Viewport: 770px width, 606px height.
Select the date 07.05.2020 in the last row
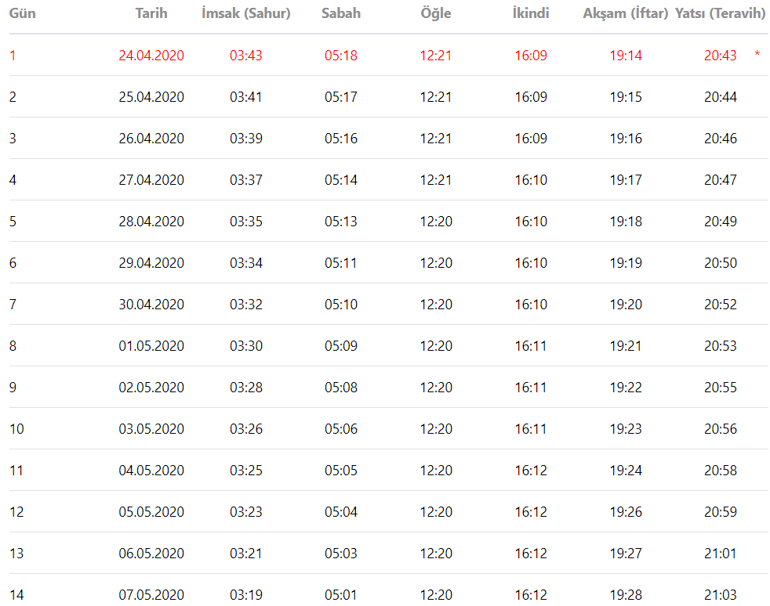click(151, 595)
